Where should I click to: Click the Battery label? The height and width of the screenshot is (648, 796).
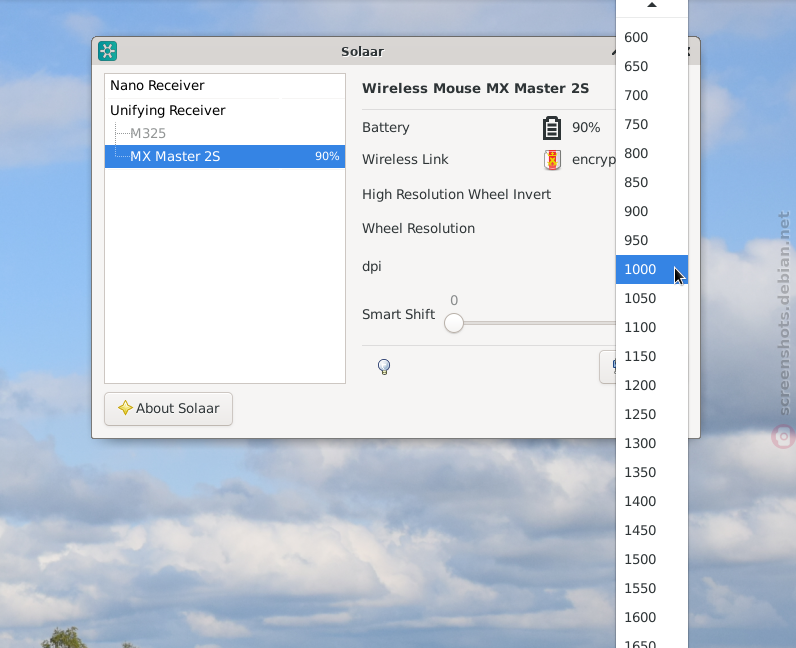(386, 127)
